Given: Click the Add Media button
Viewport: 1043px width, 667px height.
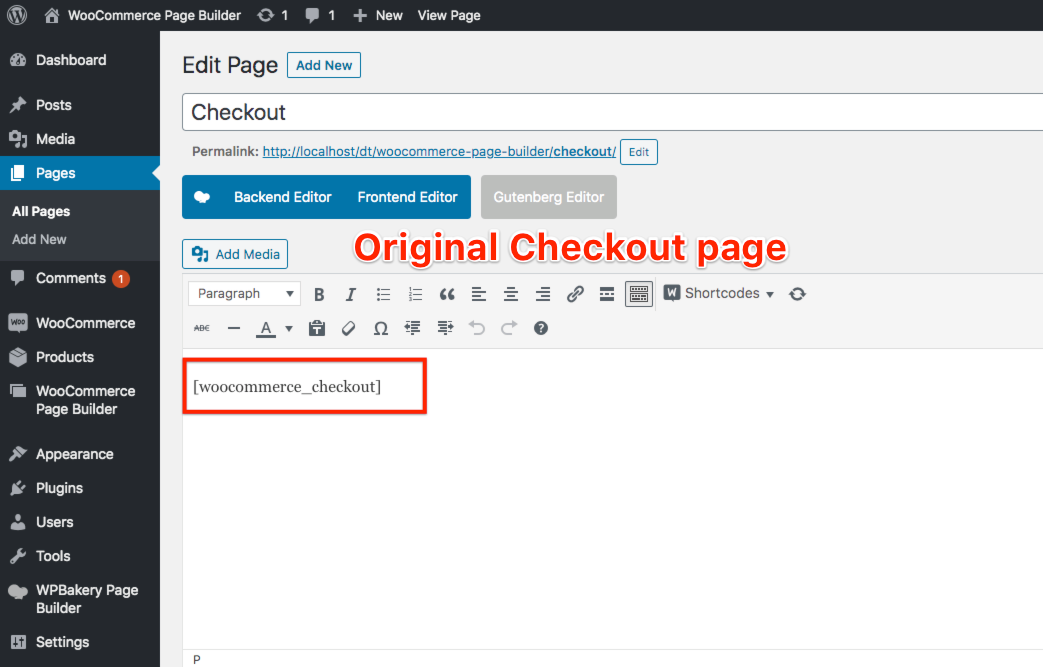Looking at the screenshot, I should [235, 254].
